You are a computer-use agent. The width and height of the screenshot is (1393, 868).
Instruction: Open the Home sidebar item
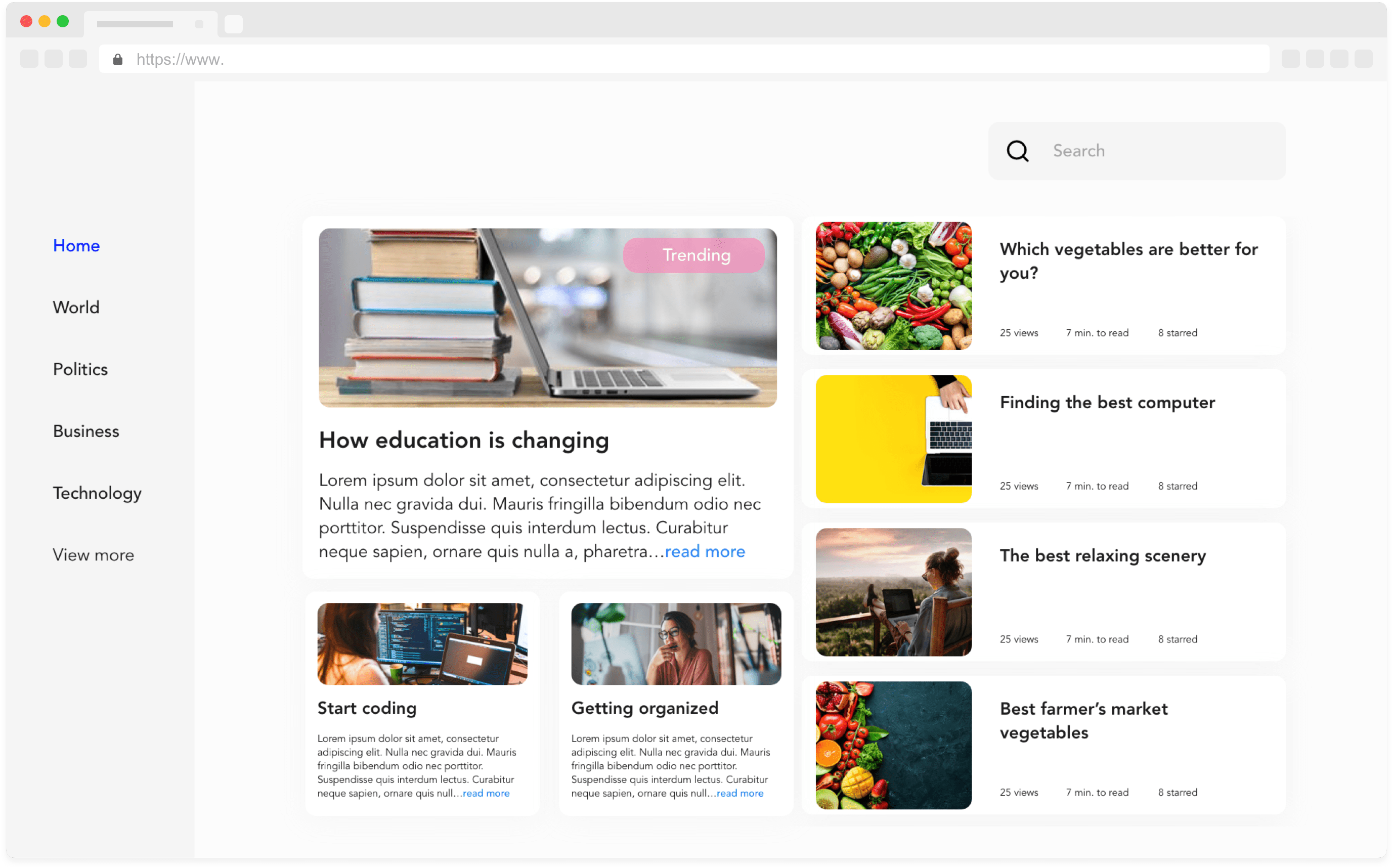[x=76, y=246]
